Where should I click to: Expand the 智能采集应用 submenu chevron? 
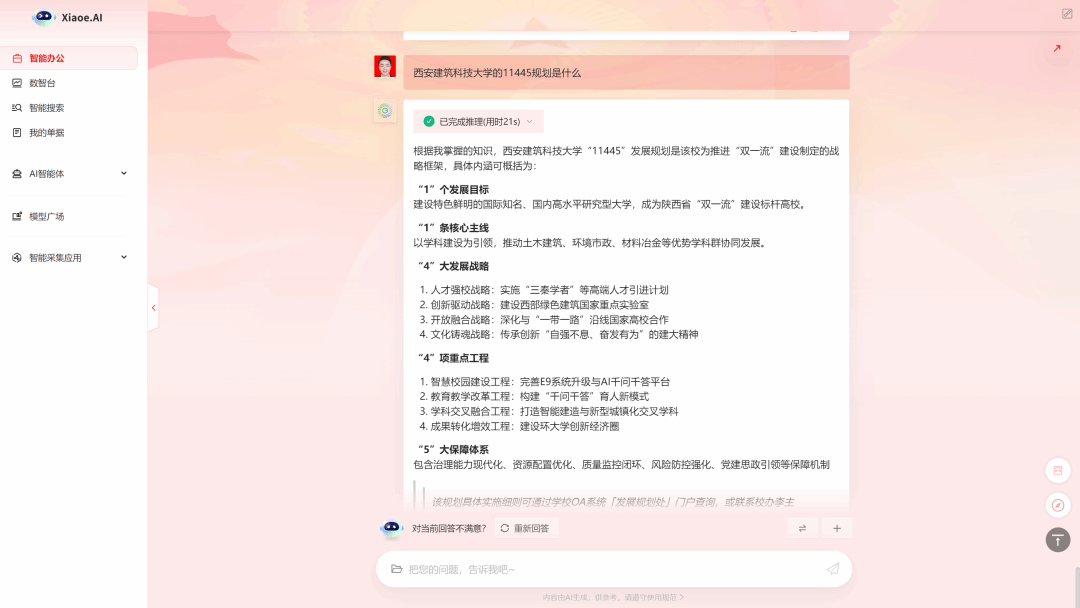click(124, 258)
